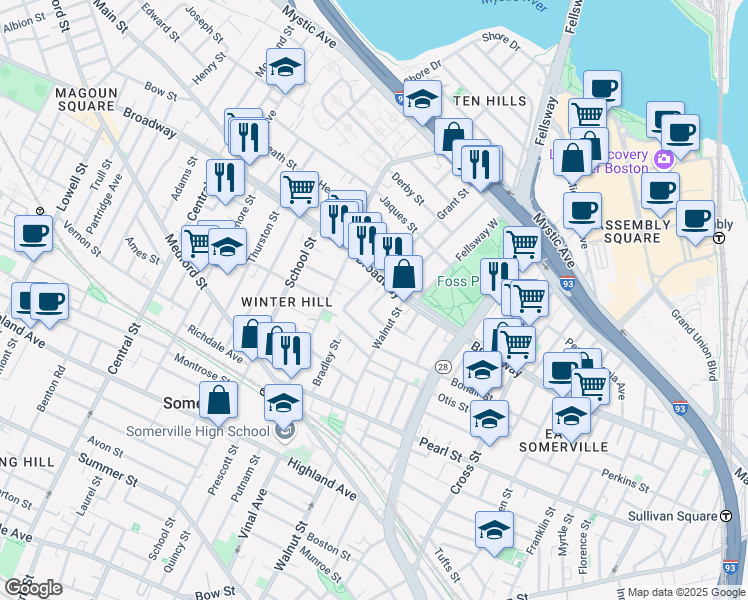Select the school marker left of Ten Hills
Screen dimensions: 748x600
[x=422, y=100]
